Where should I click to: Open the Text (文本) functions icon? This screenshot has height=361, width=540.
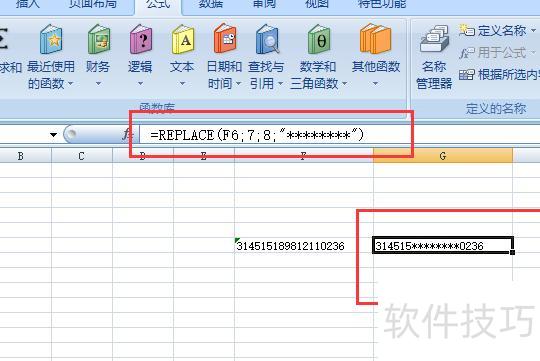(x=183, y=39)
